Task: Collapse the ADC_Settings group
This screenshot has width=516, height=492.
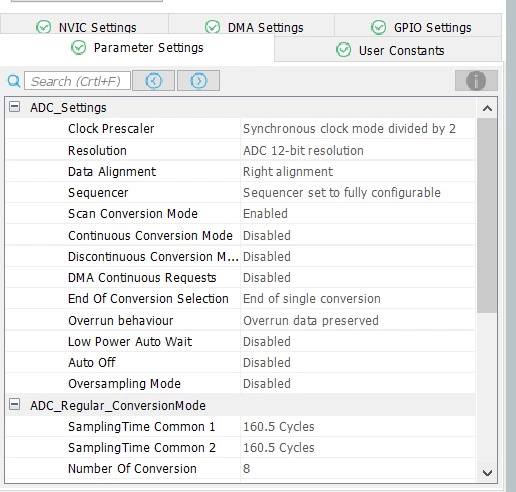Action: point(14,107)
